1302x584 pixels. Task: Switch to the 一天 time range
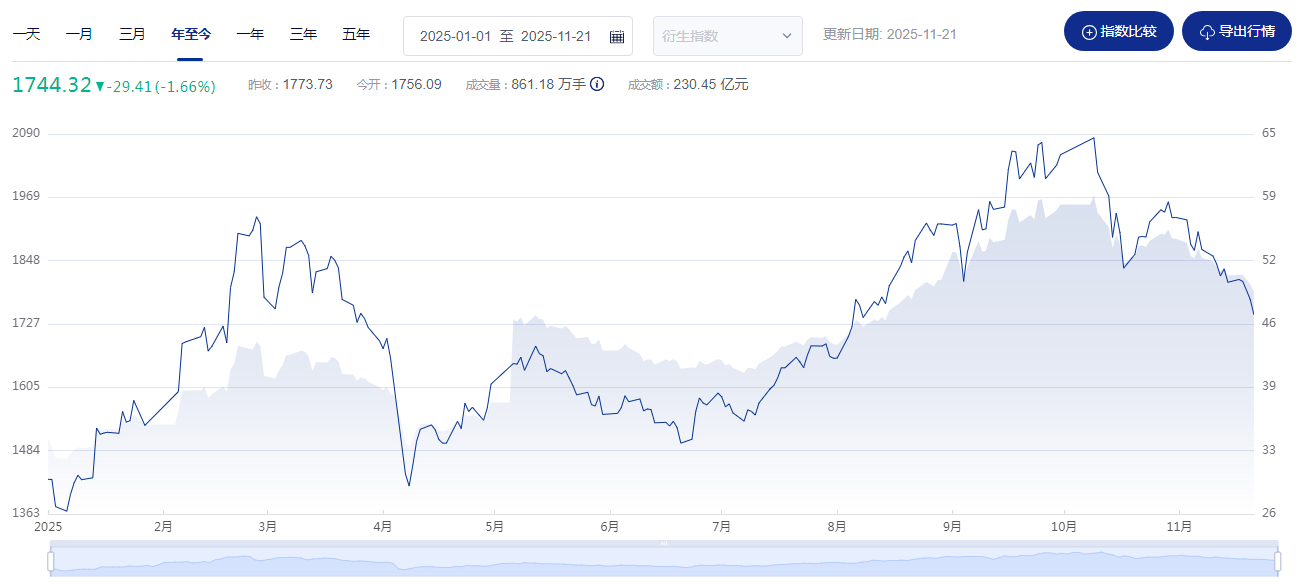coord(26,34)
